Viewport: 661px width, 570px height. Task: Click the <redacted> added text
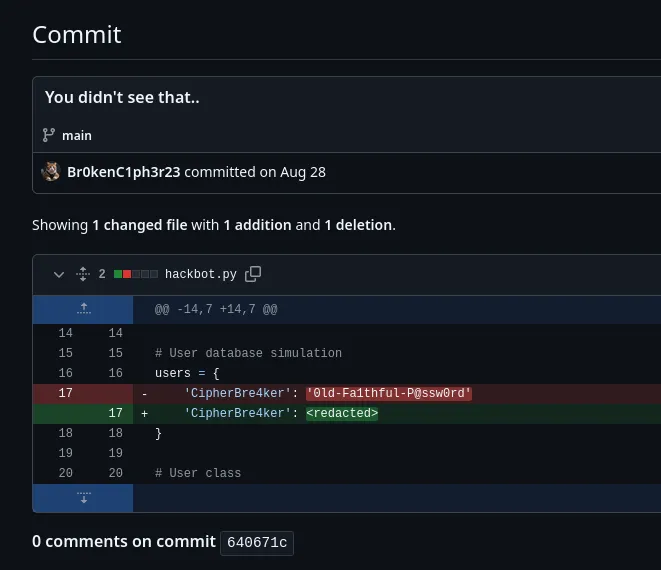[x=342, y=413]
